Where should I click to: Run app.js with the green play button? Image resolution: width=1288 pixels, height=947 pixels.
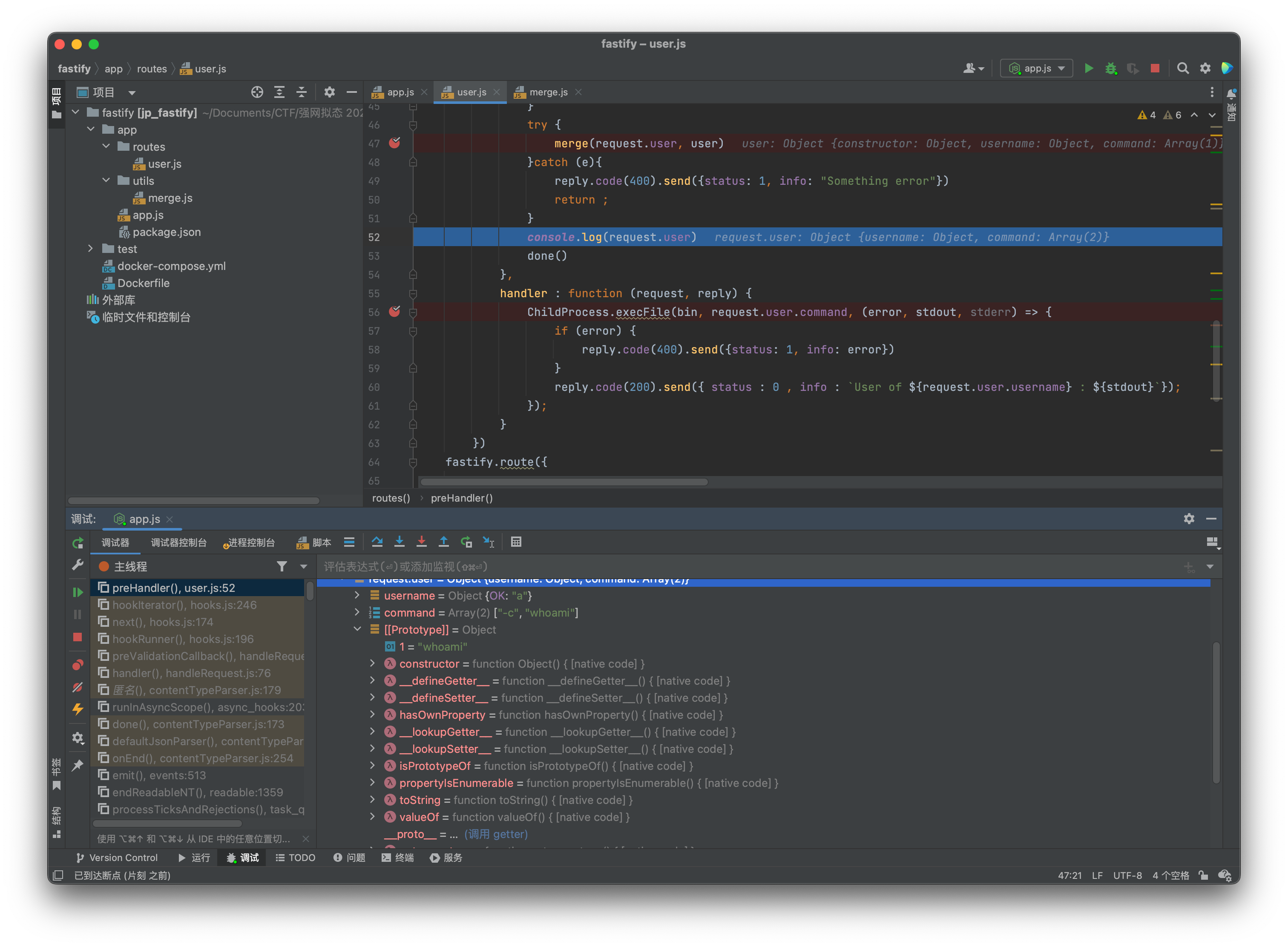(1088, 68)
